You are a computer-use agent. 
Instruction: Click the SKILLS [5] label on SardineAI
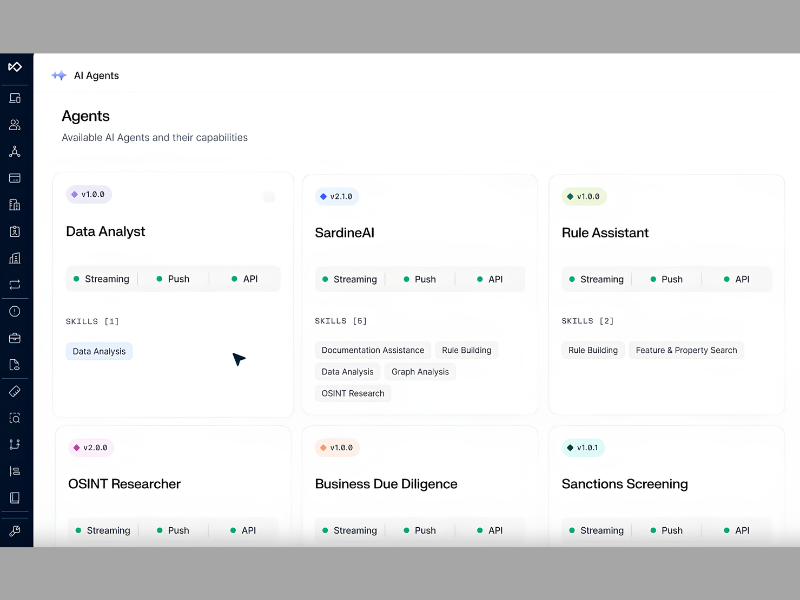click(x=341, y=321)
